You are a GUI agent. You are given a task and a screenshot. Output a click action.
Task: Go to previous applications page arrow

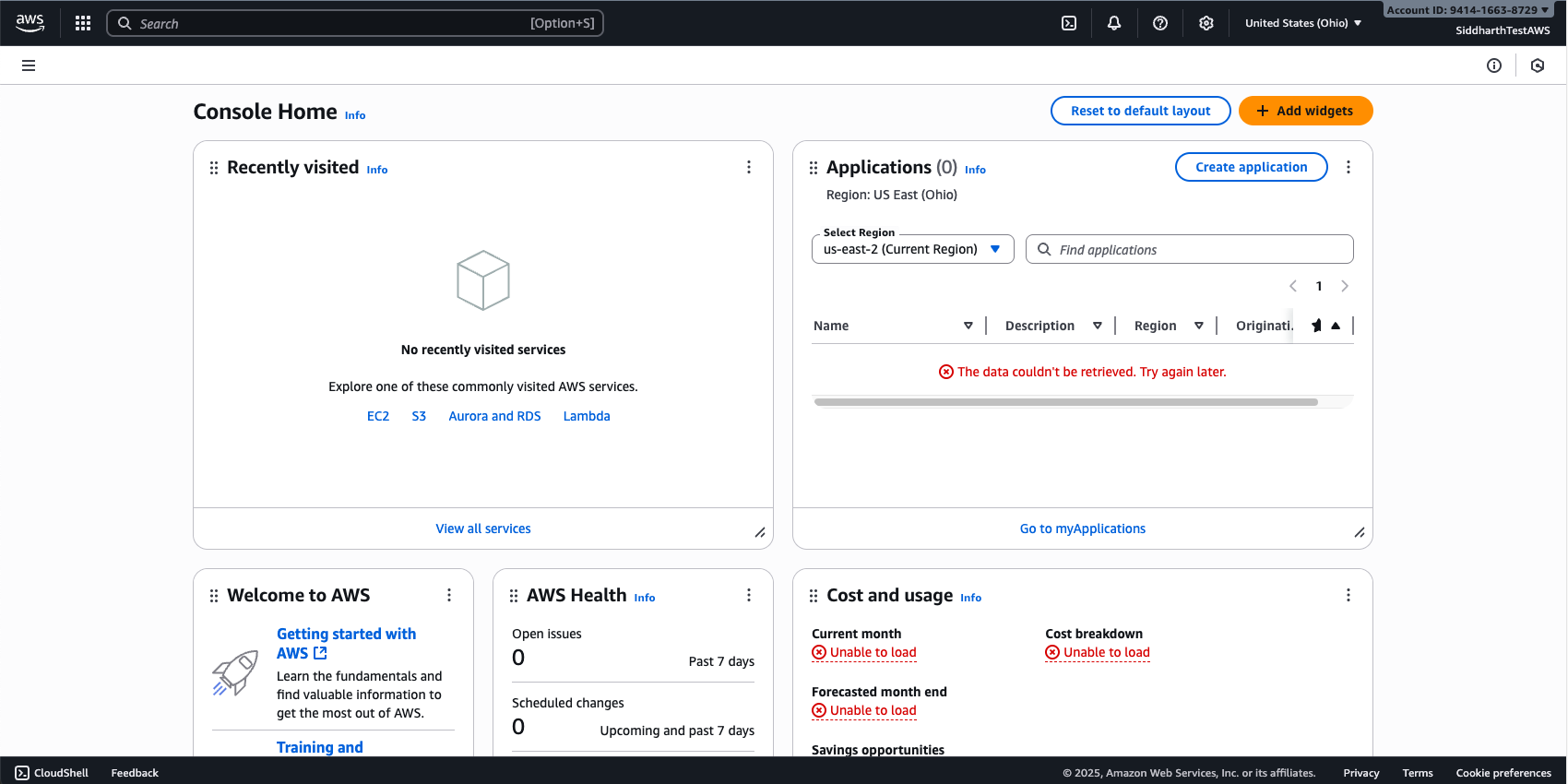[1293, 286]
